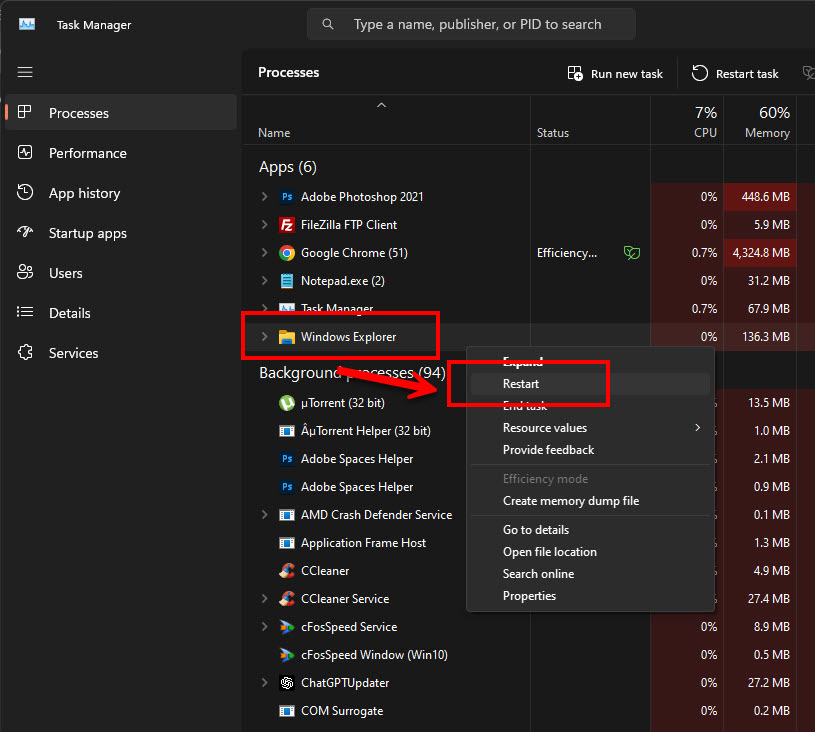Expand the Adobe Photoshop 2021 process group
The height and width of the screenshot is (732, 815).
pos(265,197)
